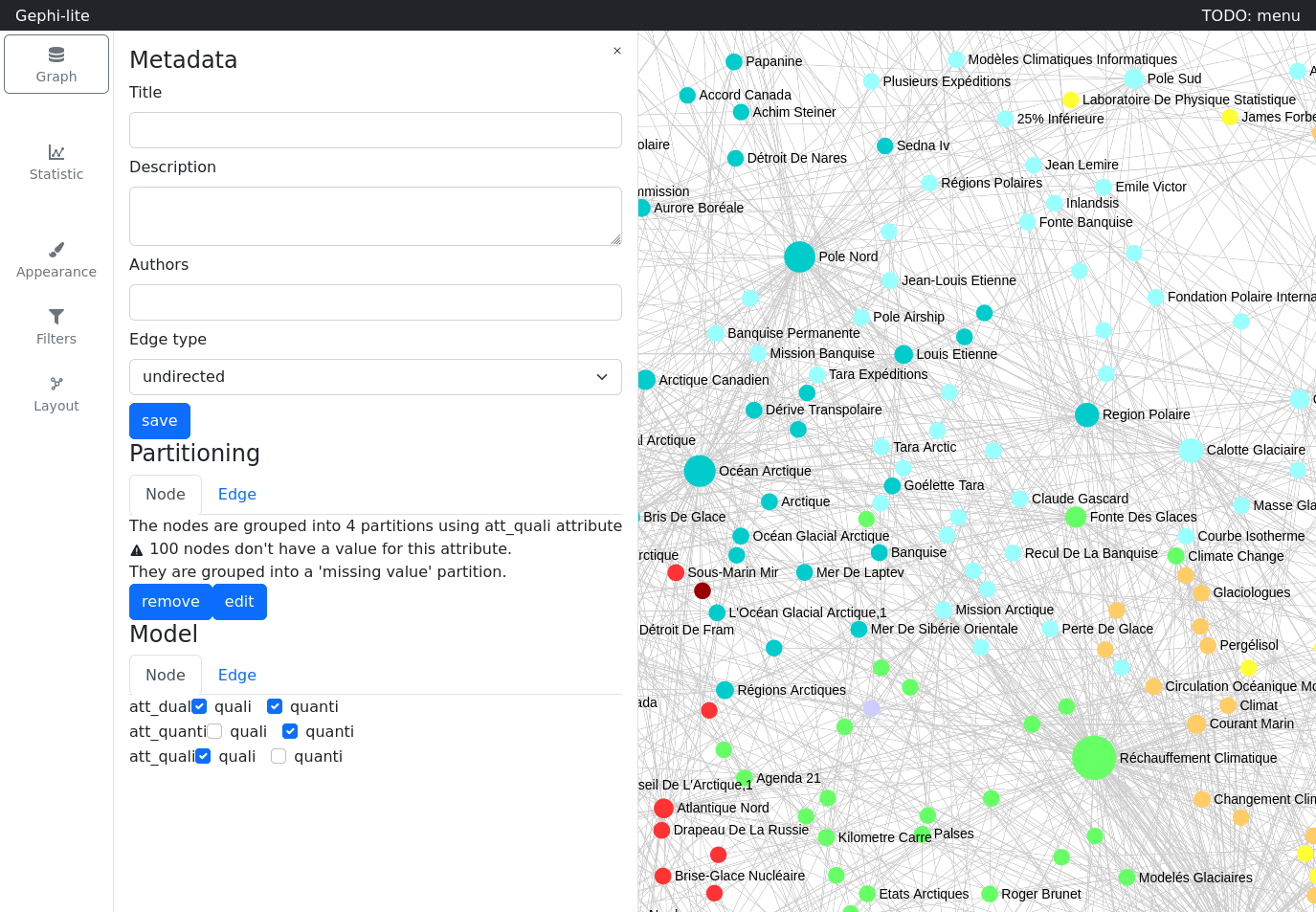Viewport: 1316px width, 912px height.
Task: Click the Courant Marin node
Action: coord(1196,723)
